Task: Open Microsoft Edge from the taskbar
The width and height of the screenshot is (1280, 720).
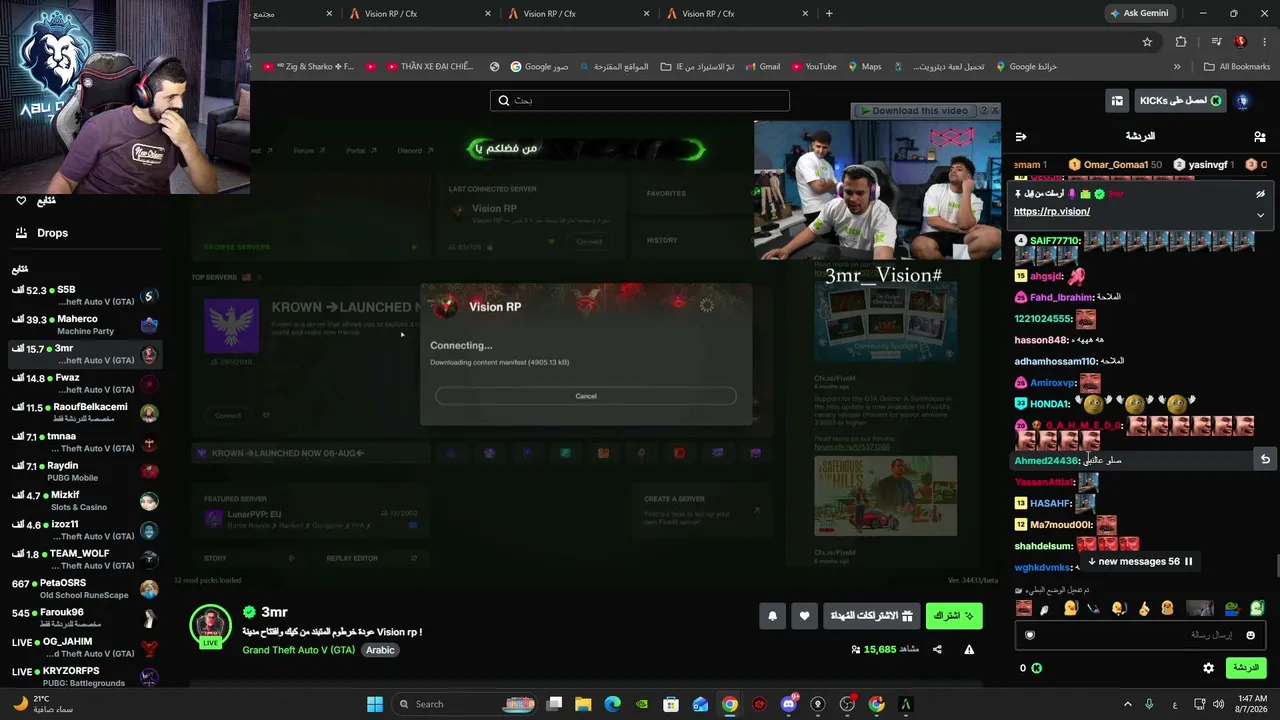Action: [x=612, y=704]
